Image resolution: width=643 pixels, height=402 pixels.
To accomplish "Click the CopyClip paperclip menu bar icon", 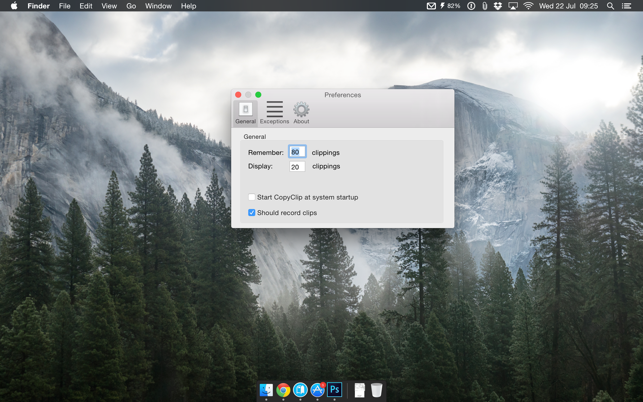I will point(485,6).
